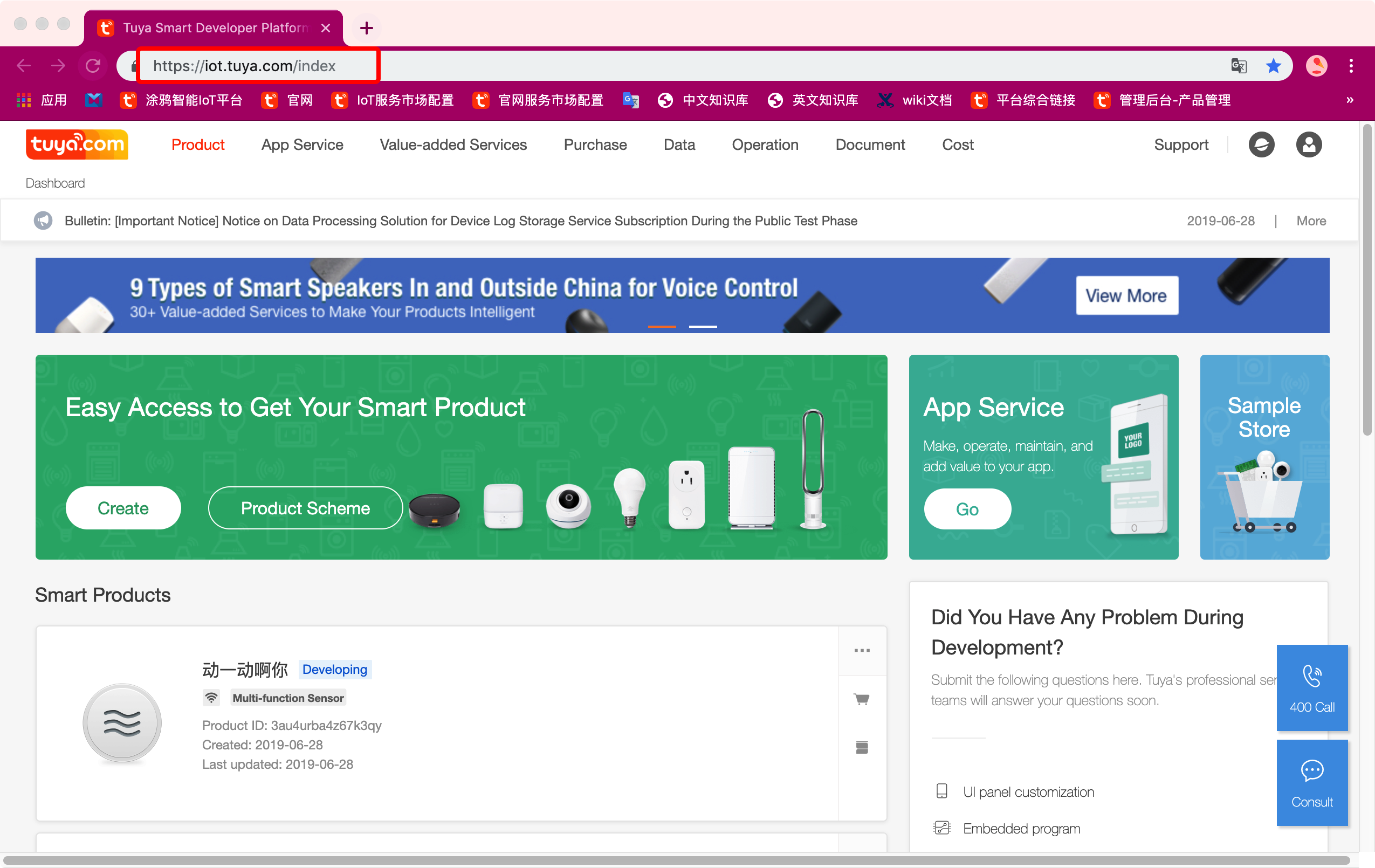Viewport: 1375px width, 868px height.
Task: Click View More on speakers banner
Action: 1126,295
